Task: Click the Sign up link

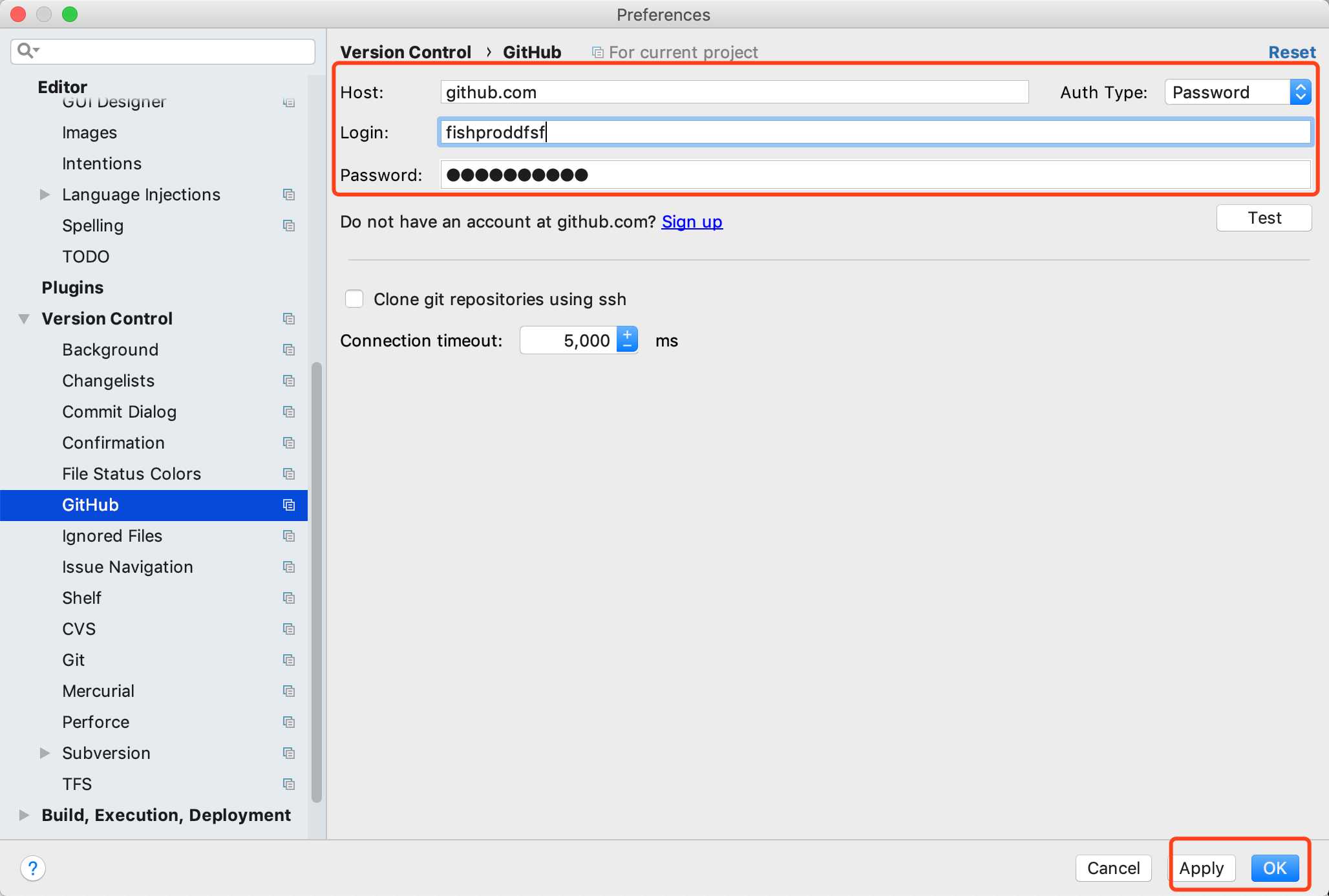Action: pyautogui.click(x=692, y=222)
